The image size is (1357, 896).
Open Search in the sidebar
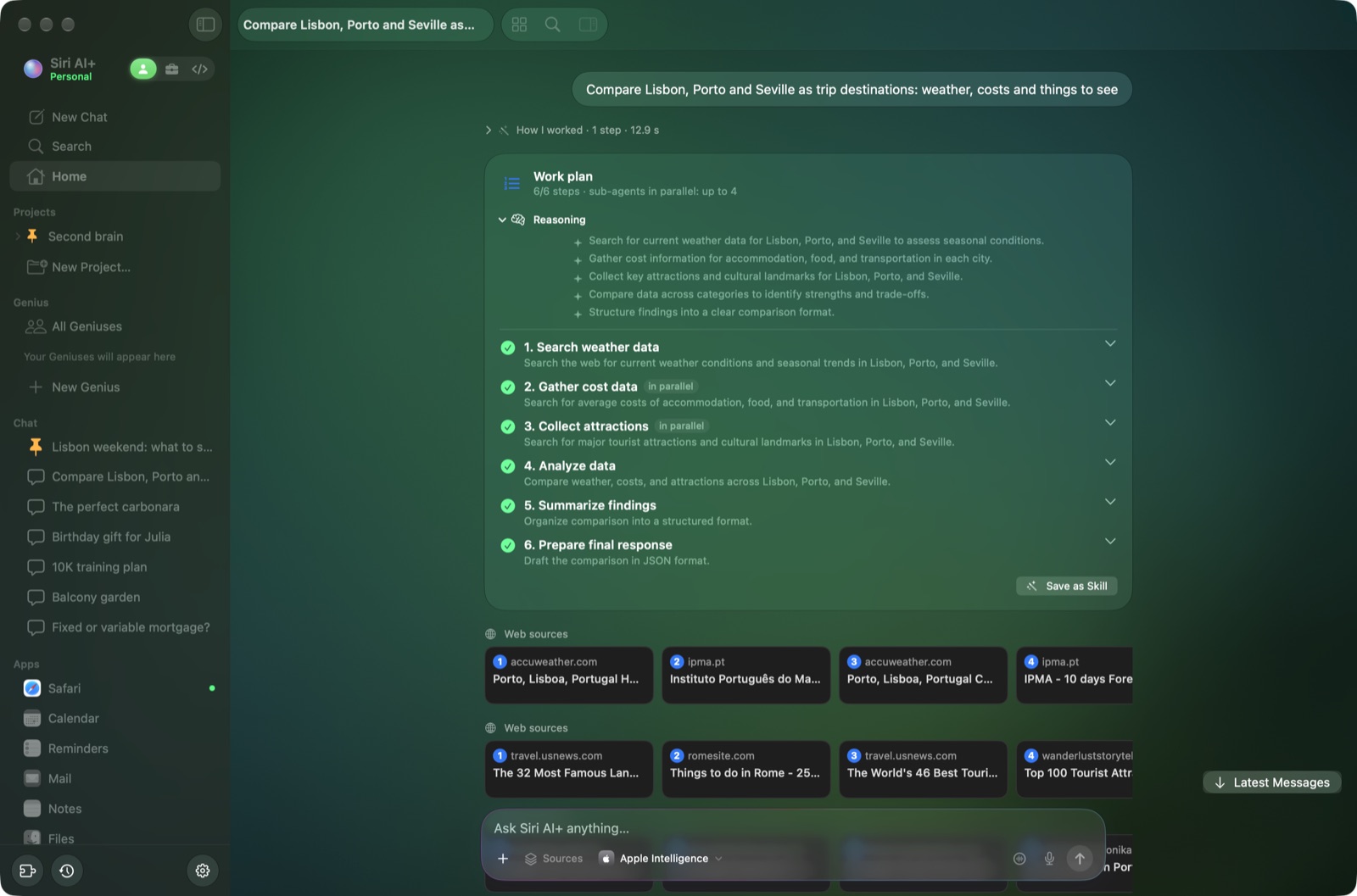[x=115, y=147]
